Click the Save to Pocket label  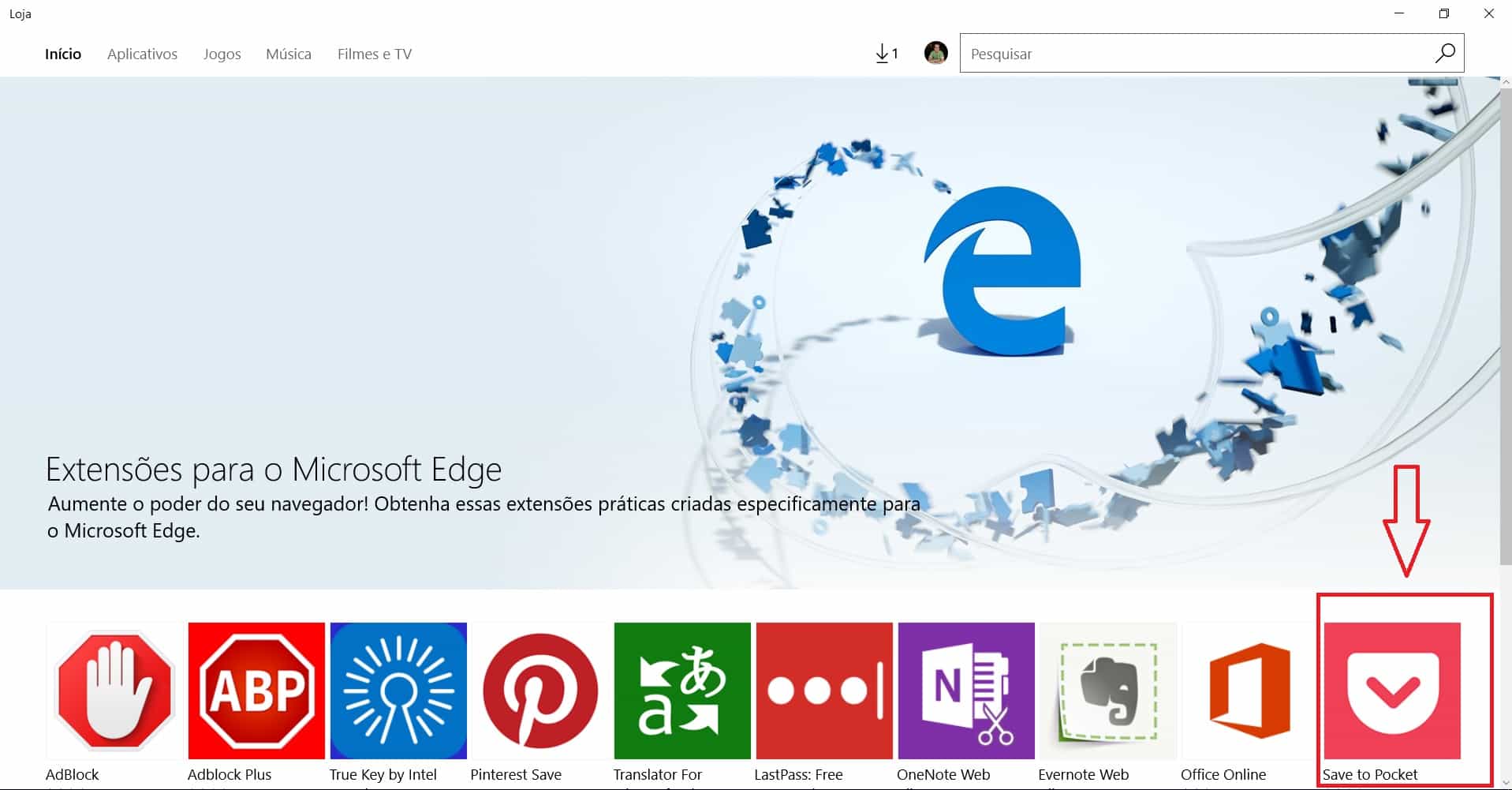1370,774
